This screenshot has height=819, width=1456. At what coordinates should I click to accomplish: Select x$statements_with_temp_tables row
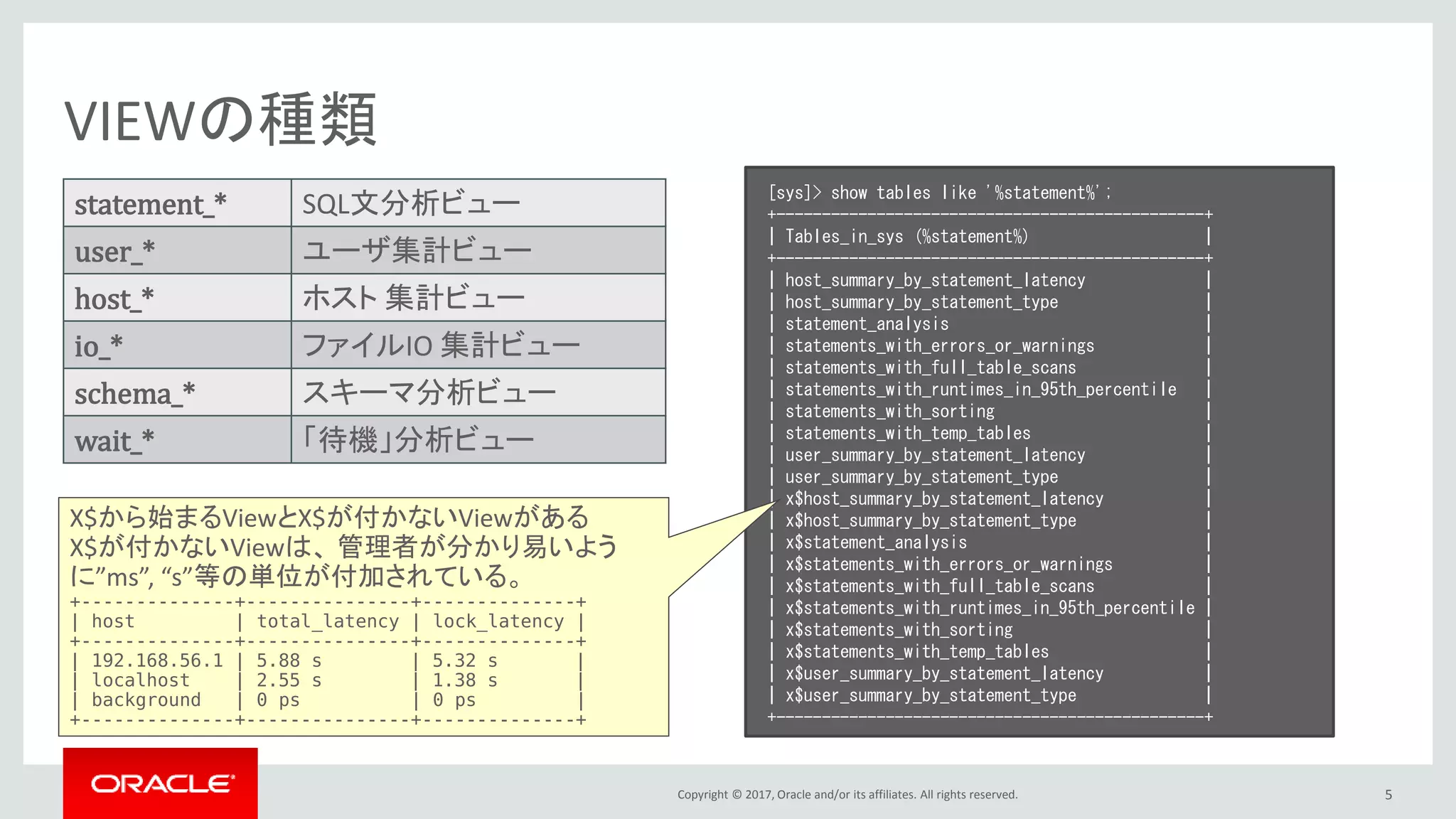click(917, 652)
